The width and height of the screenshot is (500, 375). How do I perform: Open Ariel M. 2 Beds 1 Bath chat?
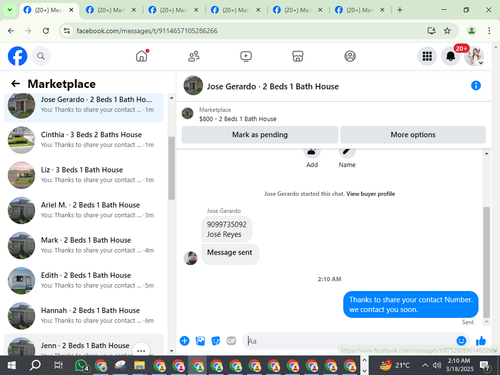84,210
